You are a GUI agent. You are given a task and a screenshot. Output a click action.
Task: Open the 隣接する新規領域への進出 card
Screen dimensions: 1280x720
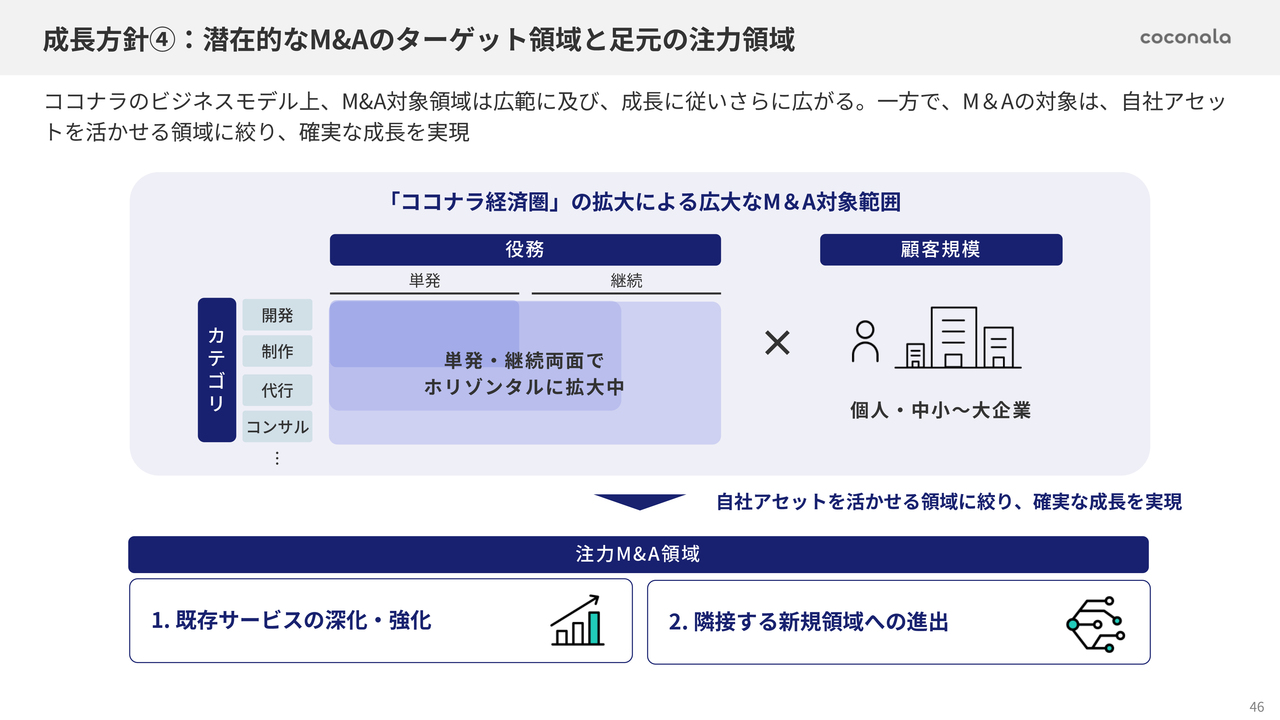(898, 622)
